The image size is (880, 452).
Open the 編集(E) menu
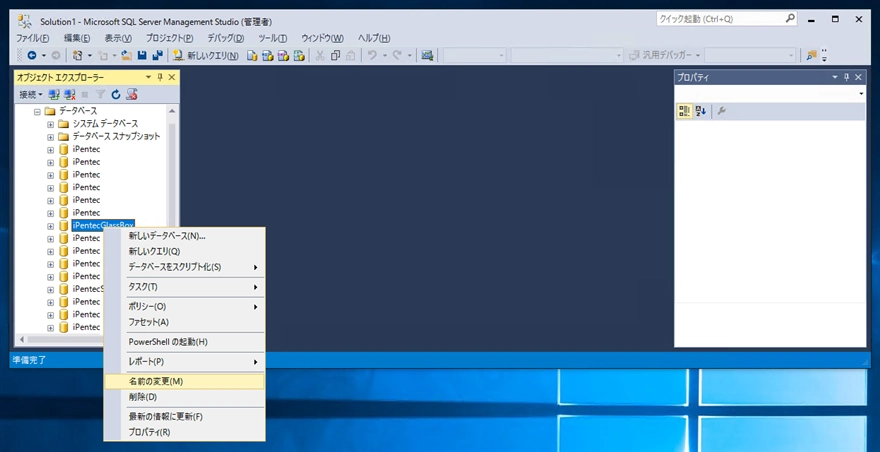[77, 38]
